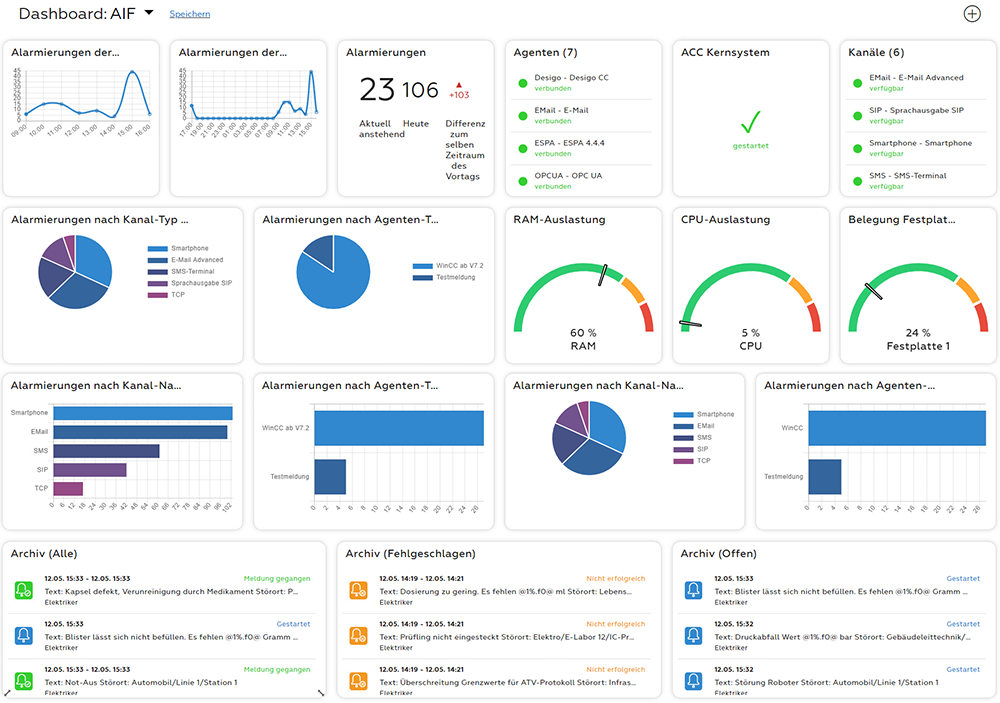
Task: Toggle Smartphone legend swatch in Kanal-Typ chart
Action: click(x=158, y=248)
